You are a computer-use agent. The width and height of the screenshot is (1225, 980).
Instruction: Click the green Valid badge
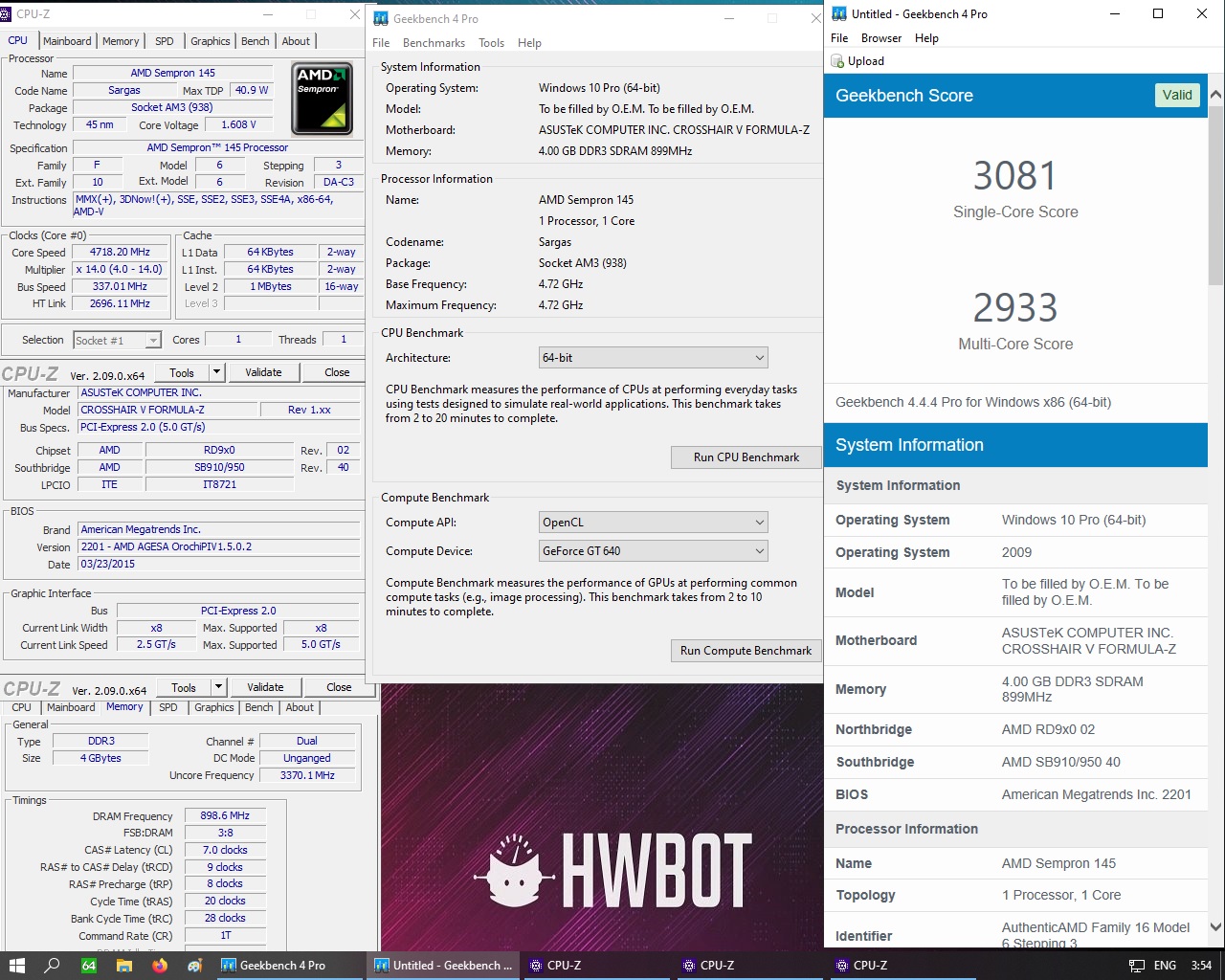coord(1176,95)
